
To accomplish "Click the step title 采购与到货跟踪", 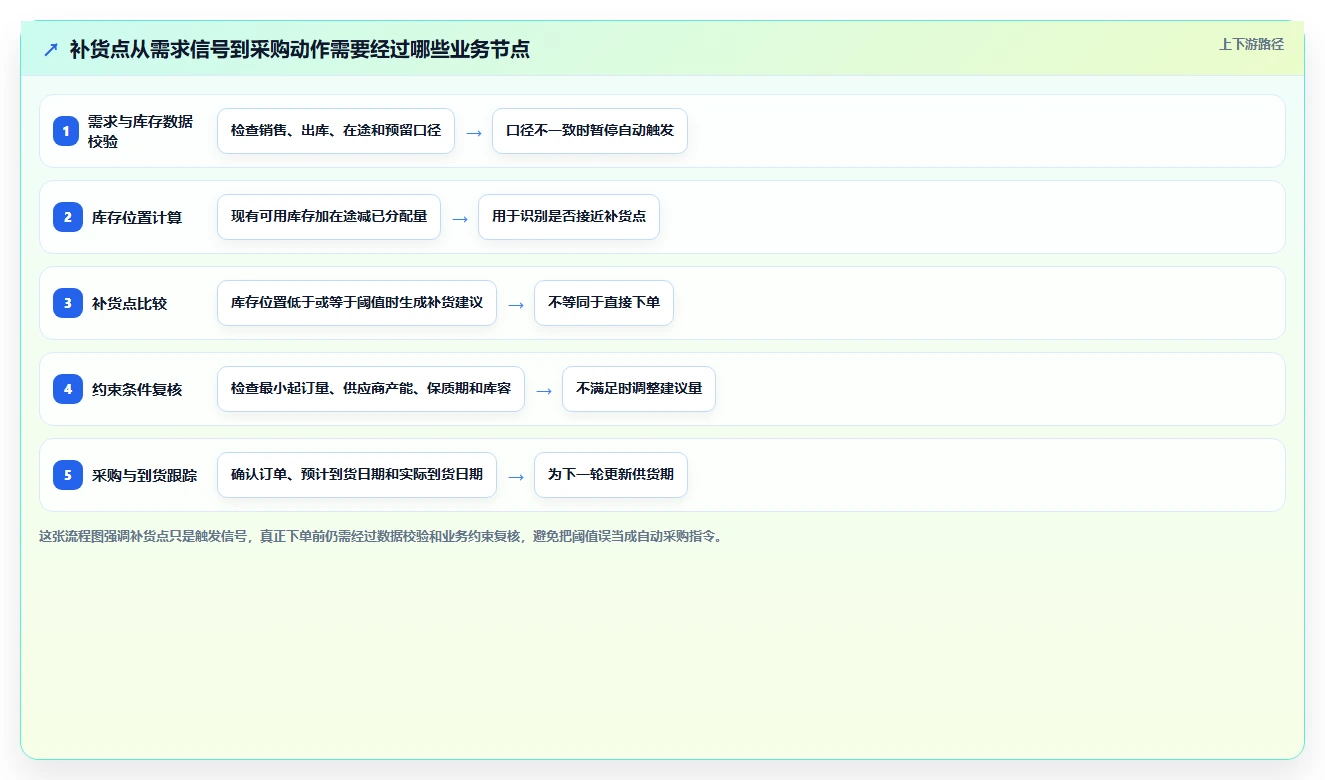I will [x=144, y=475].
